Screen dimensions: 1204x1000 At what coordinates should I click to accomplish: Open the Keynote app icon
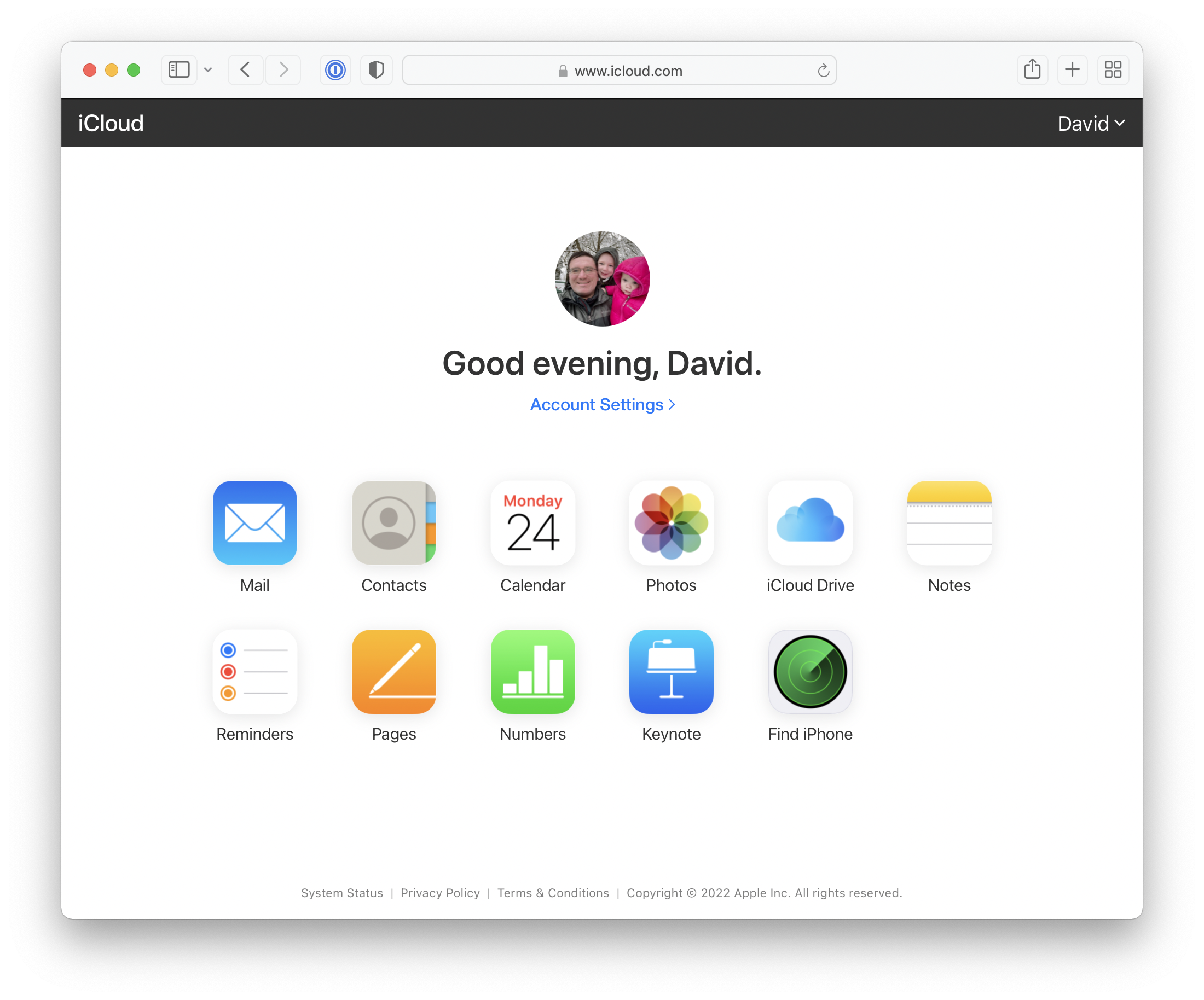pyautogui.click(x=672, y=672)
